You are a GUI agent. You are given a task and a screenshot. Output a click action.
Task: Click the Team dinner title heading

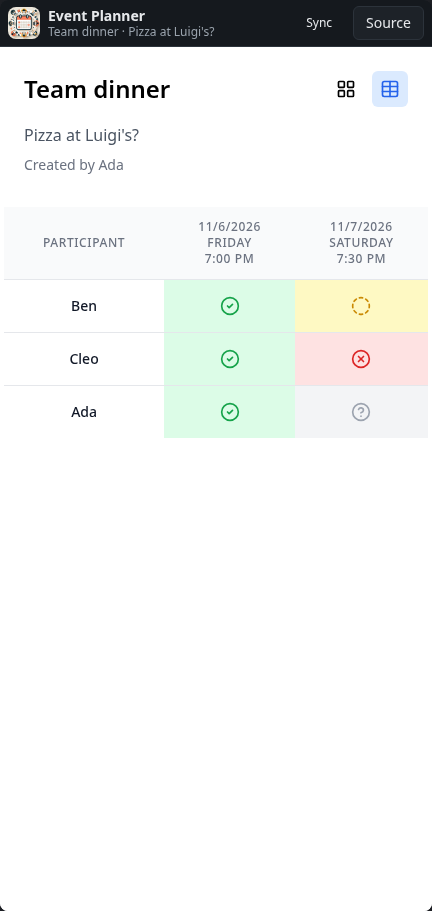[x=97, y=90]
